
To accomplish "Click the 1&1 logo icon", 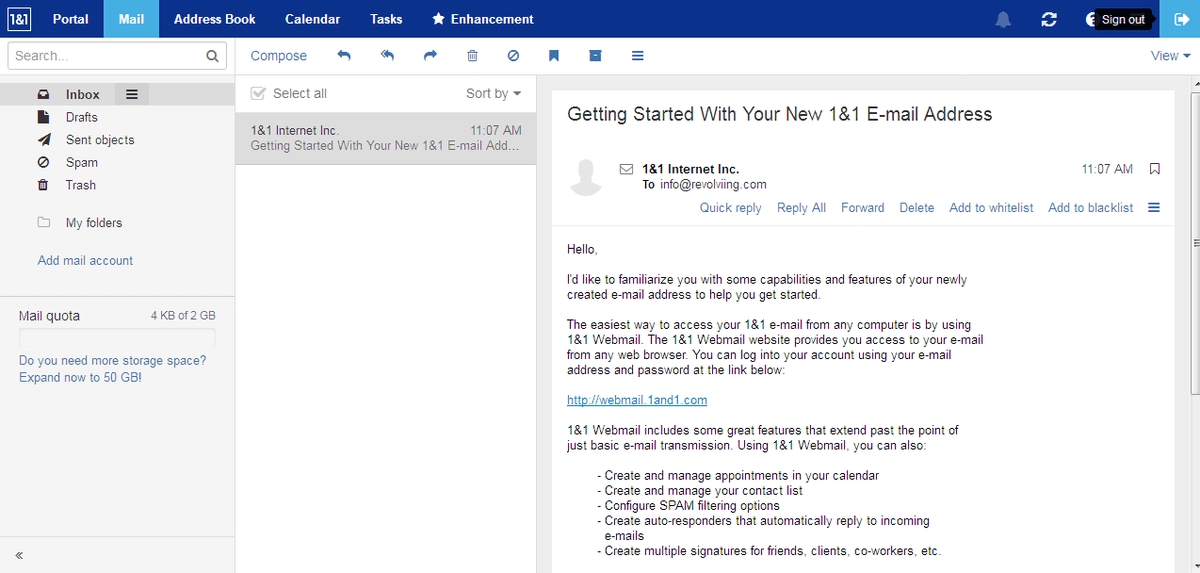I will pyautogui.click(x=19, y=19).
